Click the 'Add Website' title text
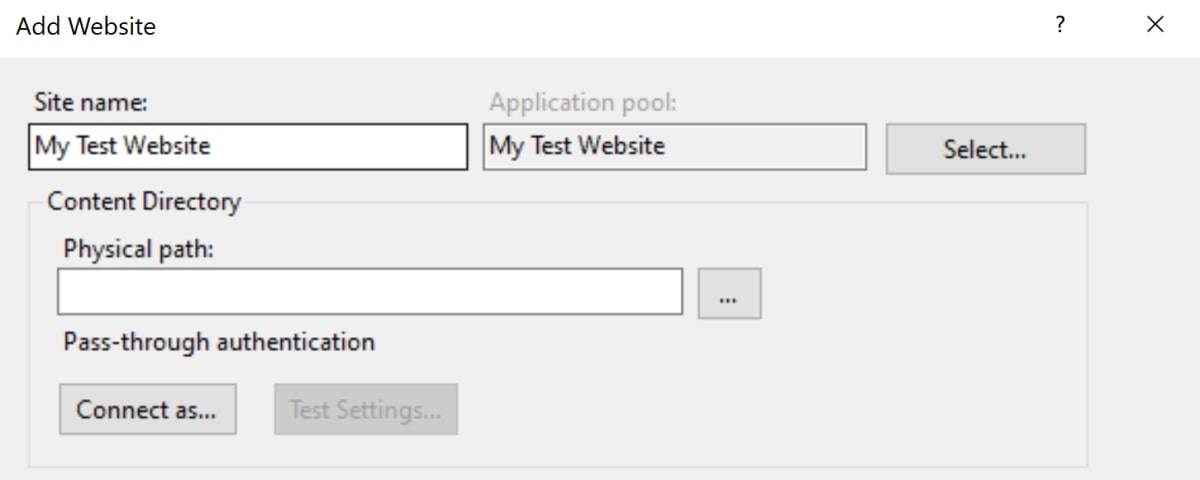The width and height of the screenshot is (1200, 480). click(x=86, y=27)
